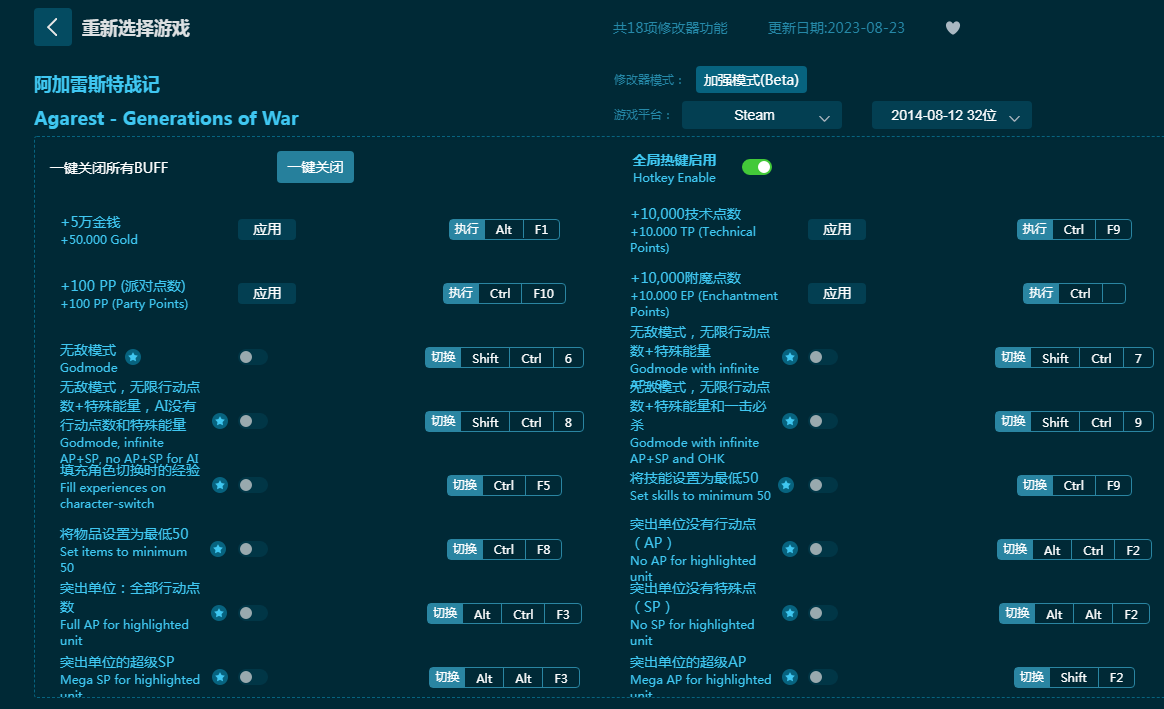Click star icon beside No AP for highlighted unit
The width and height of the screenshot is (1164, 709).
790,549
